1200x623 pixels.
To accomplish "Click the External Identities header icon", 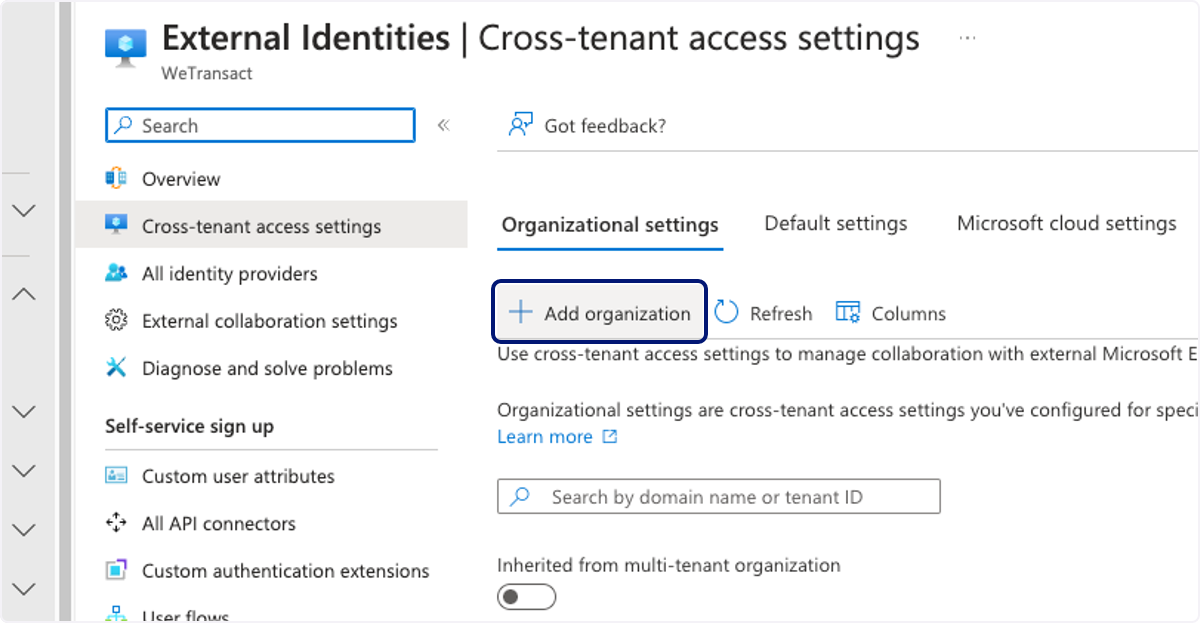I will (x=126, y=47).
